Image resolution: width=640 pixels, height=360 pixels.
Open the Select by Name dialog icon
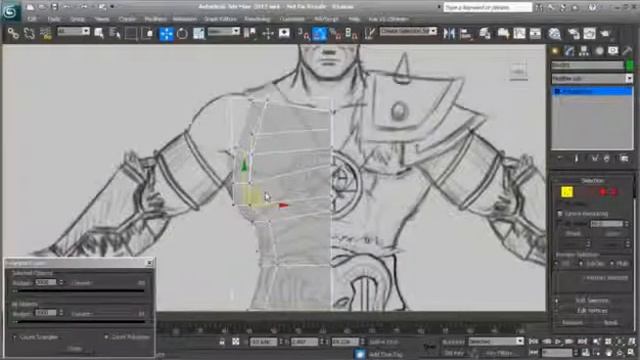115,33
